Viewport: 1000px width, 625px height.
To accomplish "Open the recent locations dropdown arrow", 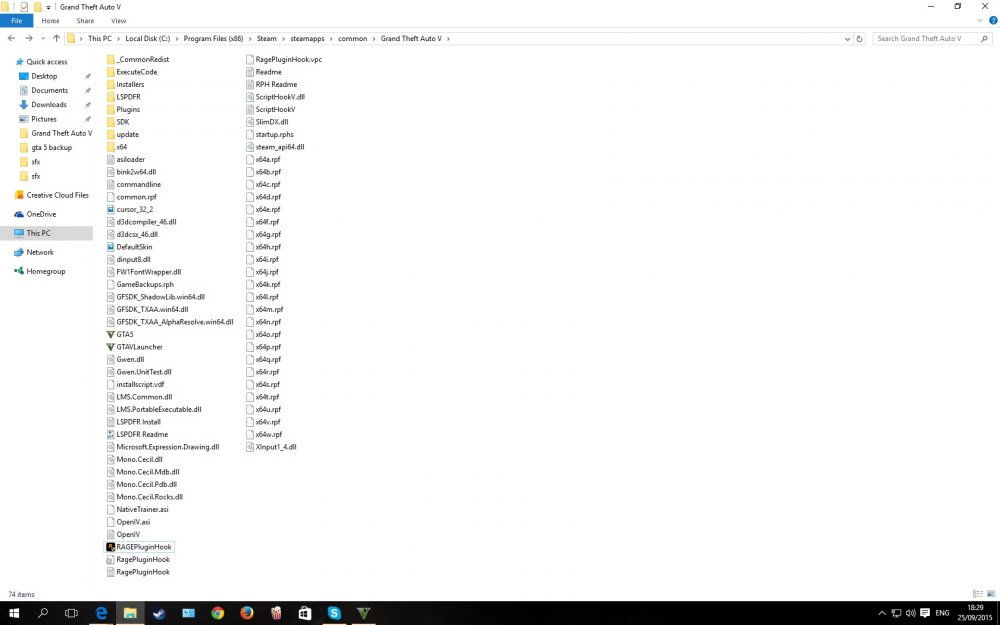I will point(43,39).
